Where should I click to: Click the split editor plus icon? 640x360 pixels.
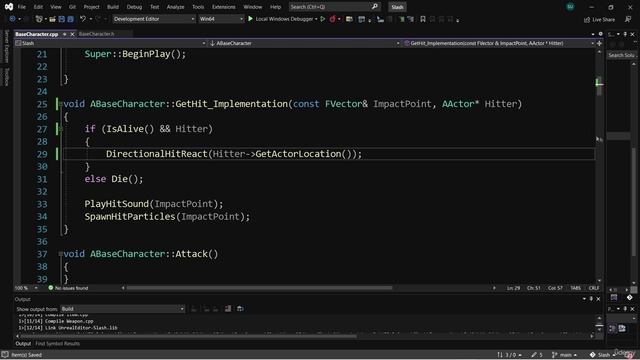tap(599, 43)
